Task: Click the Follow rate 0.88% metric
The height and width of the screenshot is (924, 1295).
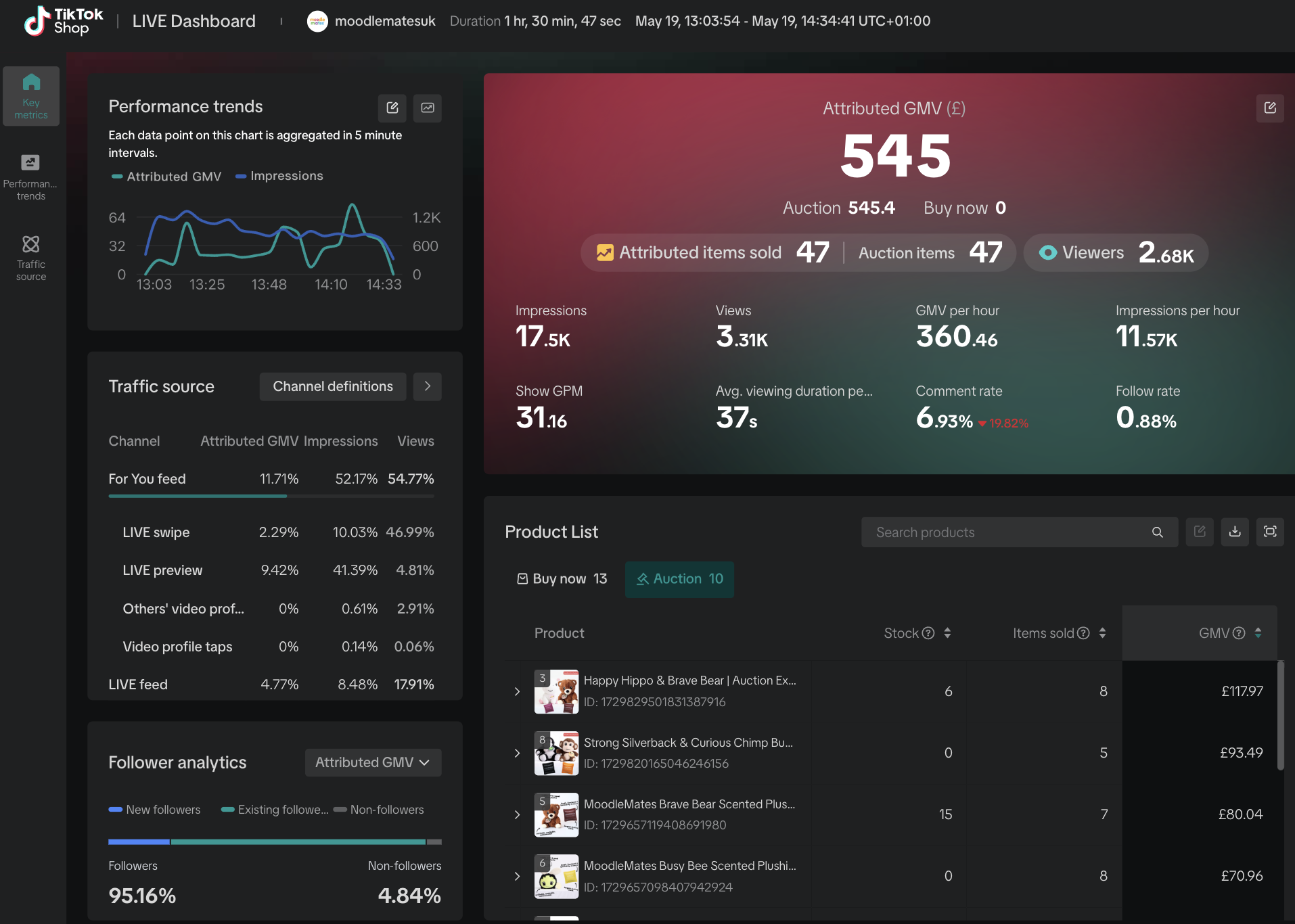Action: tap(1148, 408)
